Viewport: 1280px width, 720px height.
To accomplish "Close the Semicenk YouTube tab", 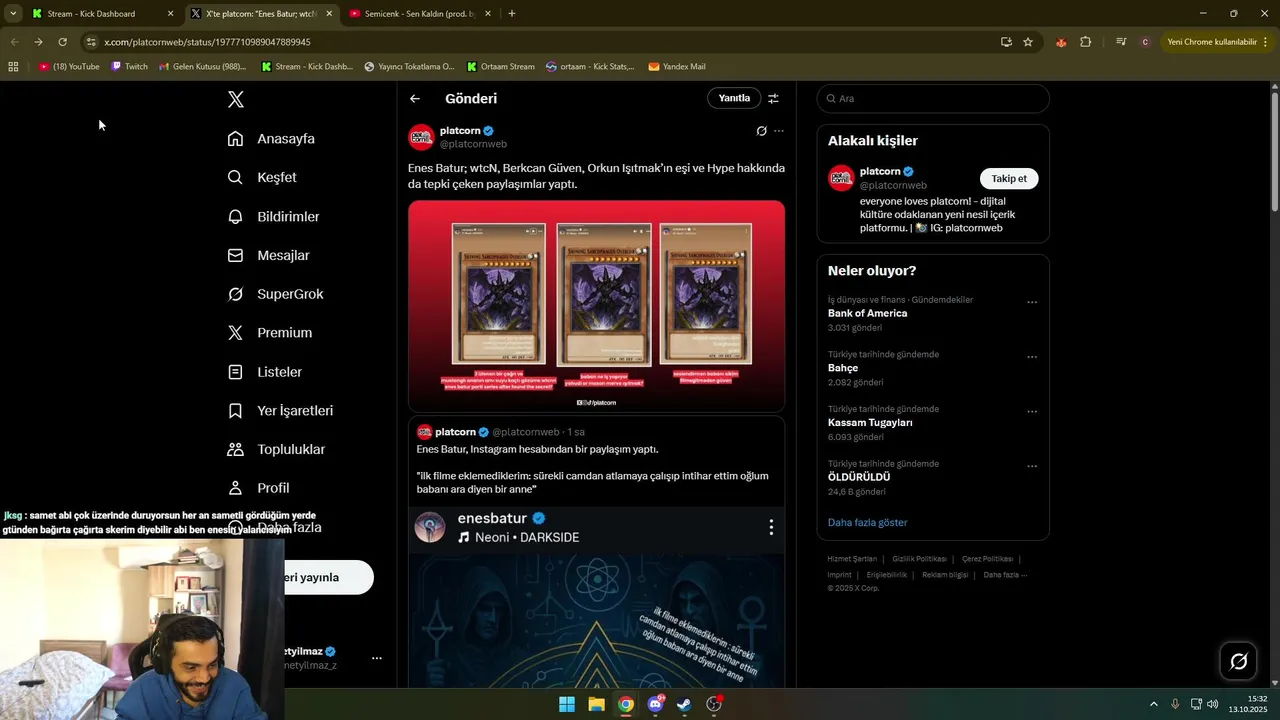I will [487, 13].
